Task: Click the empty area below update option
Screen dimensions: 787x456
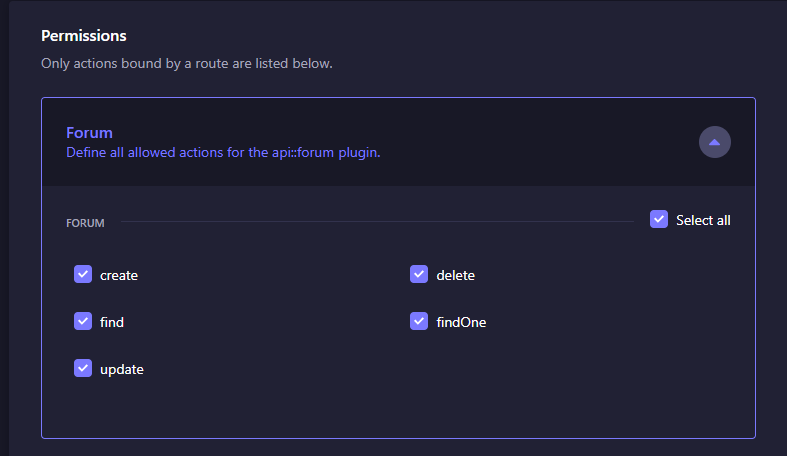Action: click(398, 407)
